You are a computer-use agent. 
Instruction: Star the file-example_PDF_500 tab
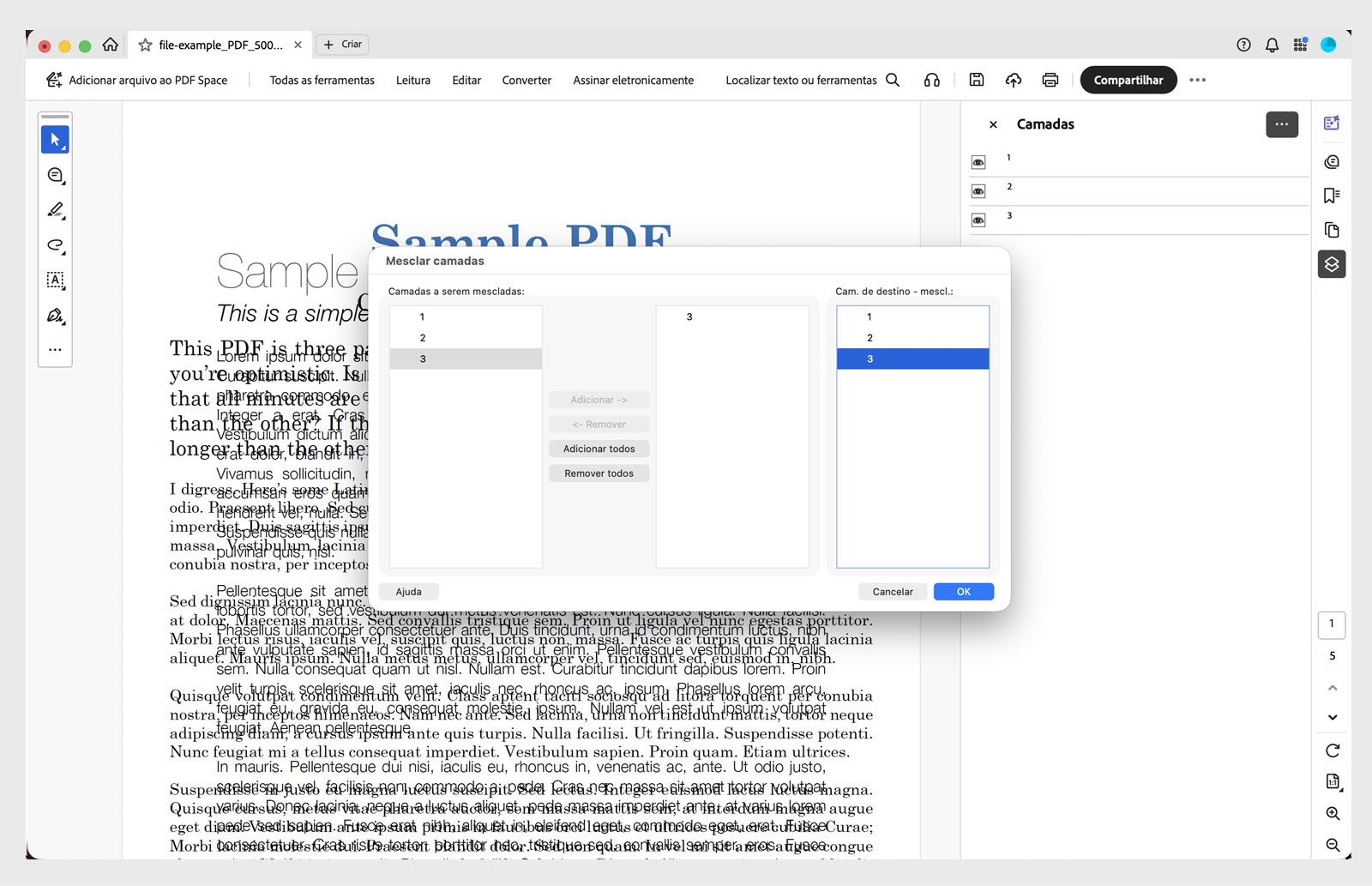pyautogui.click(x=145, y=45)
